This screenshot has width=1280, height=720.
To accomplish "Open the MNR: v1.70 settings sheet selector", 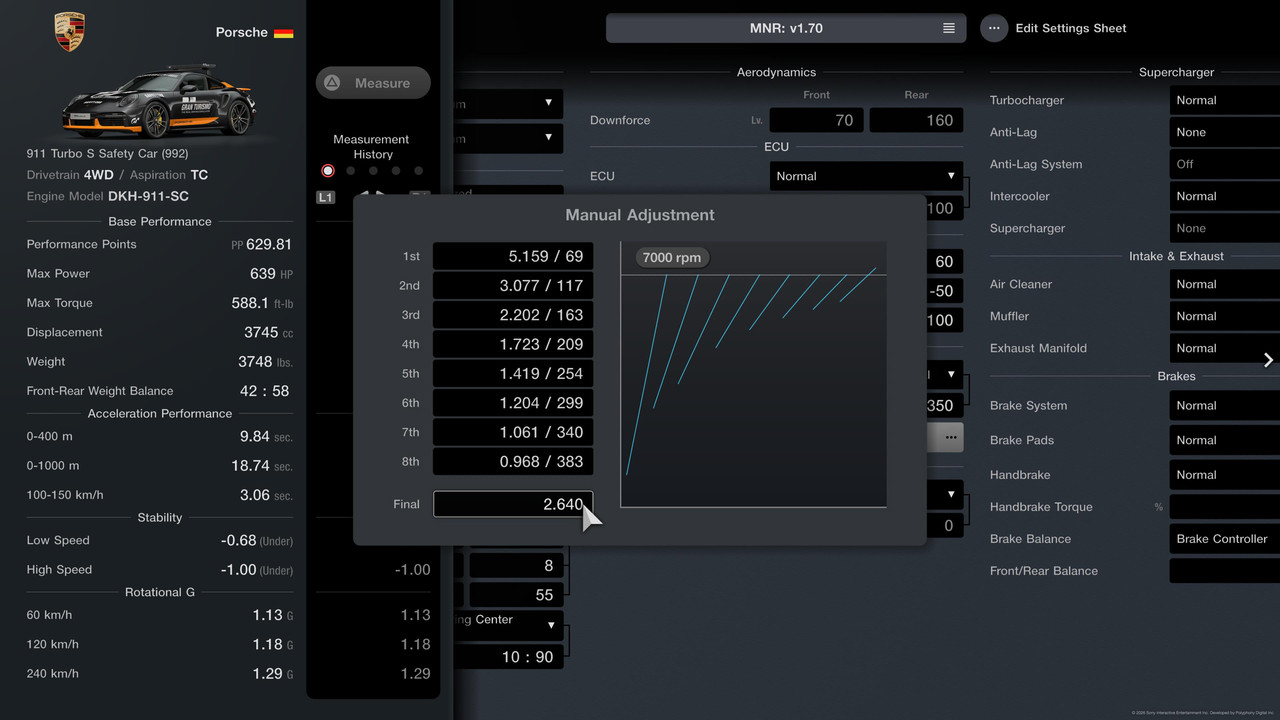I will (x=786, y=28).
